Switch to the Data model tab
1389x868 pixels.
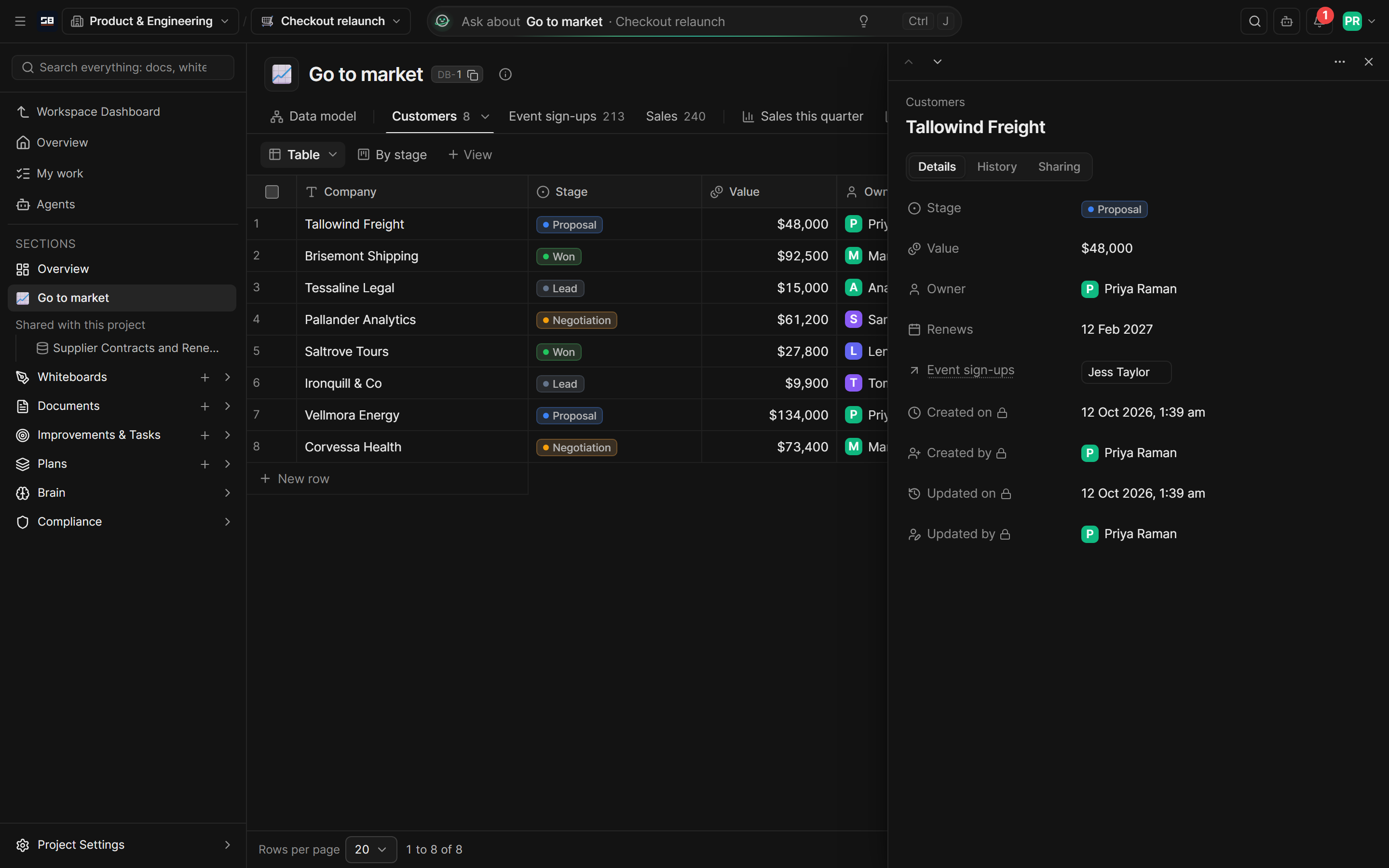point(313,117)
